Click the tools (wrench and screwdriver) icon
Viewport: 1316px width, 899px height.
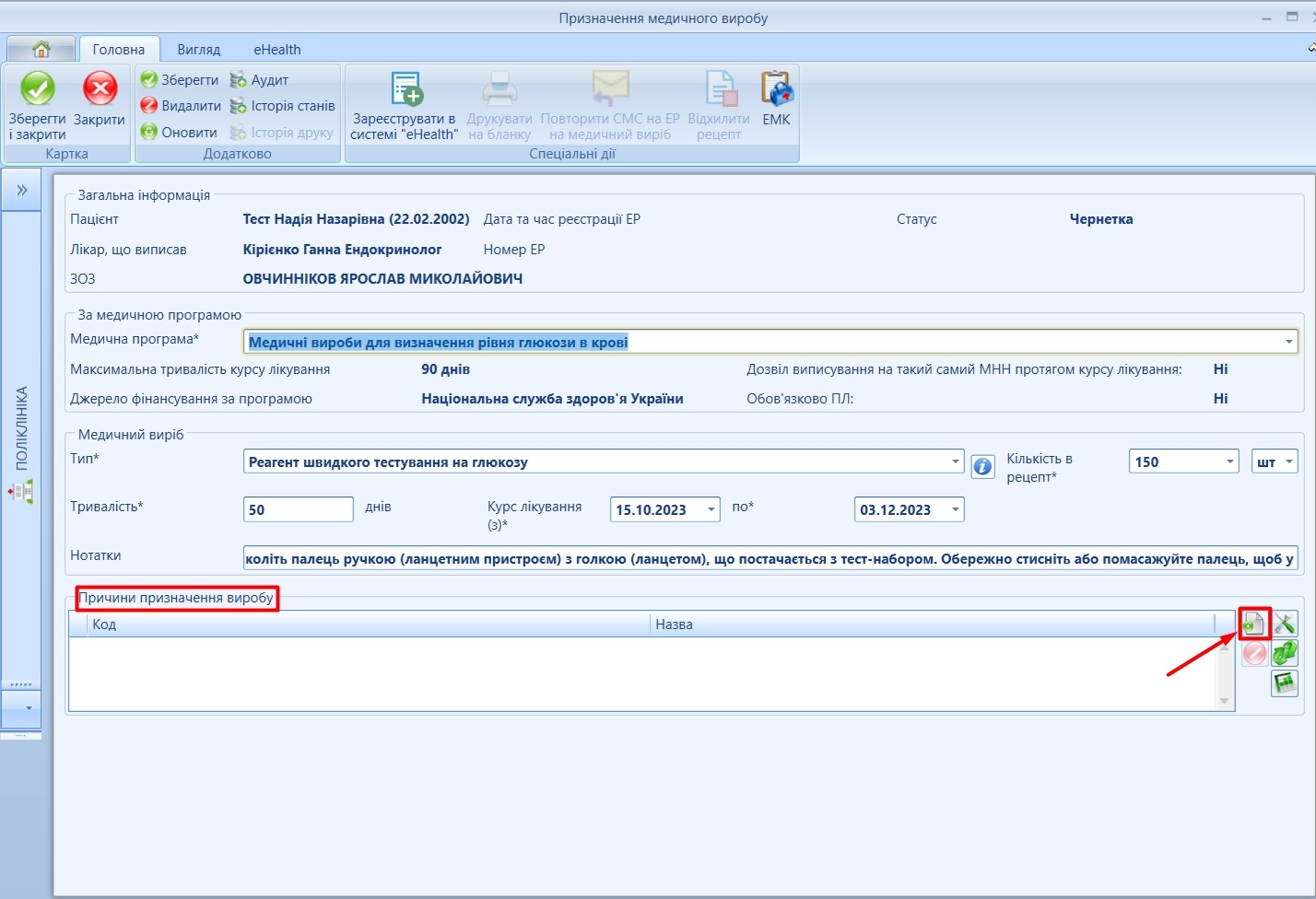(1285, 624)
